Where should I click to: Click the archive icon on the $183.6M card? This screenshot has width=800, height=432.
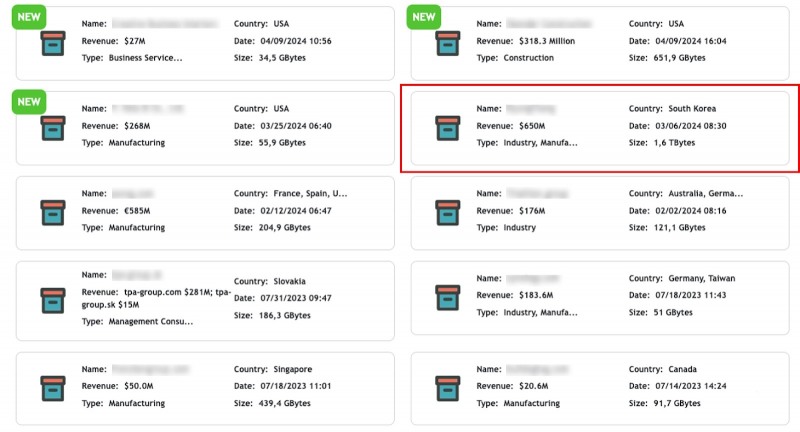[x=447, y=297]
